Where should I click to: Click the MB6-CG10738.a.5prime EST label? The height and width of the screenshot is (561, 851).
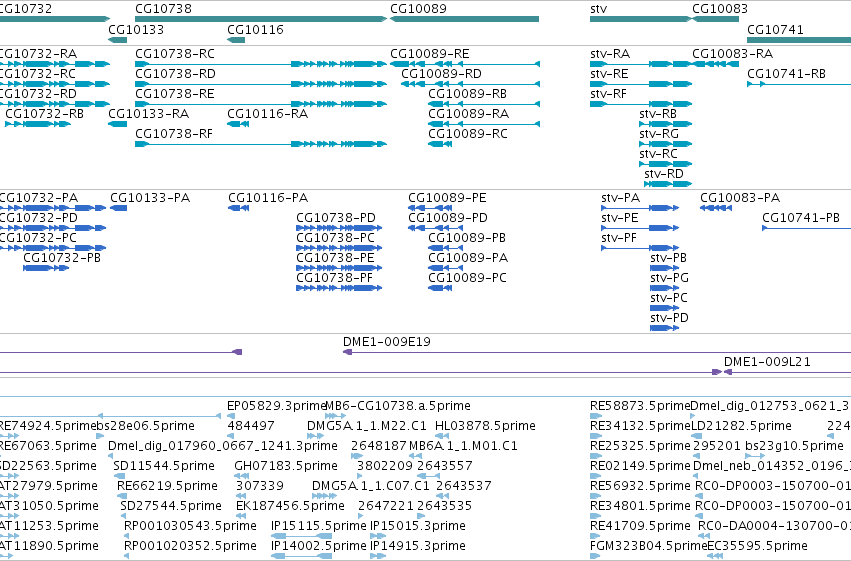(398, 406)
